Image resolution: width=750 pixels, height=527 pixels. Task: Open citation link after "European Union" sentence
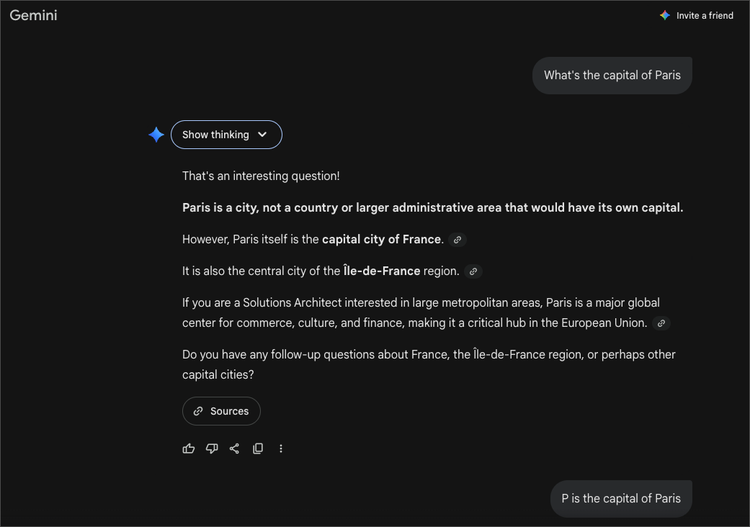661,324
